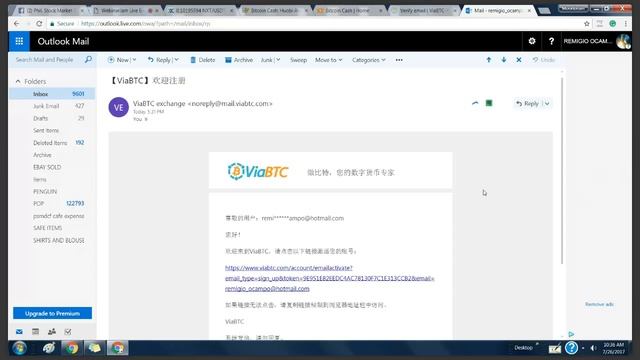Viewport: 640px width, 360px height.
Task: Open the Mail module icon
Action: pos(19,332)
